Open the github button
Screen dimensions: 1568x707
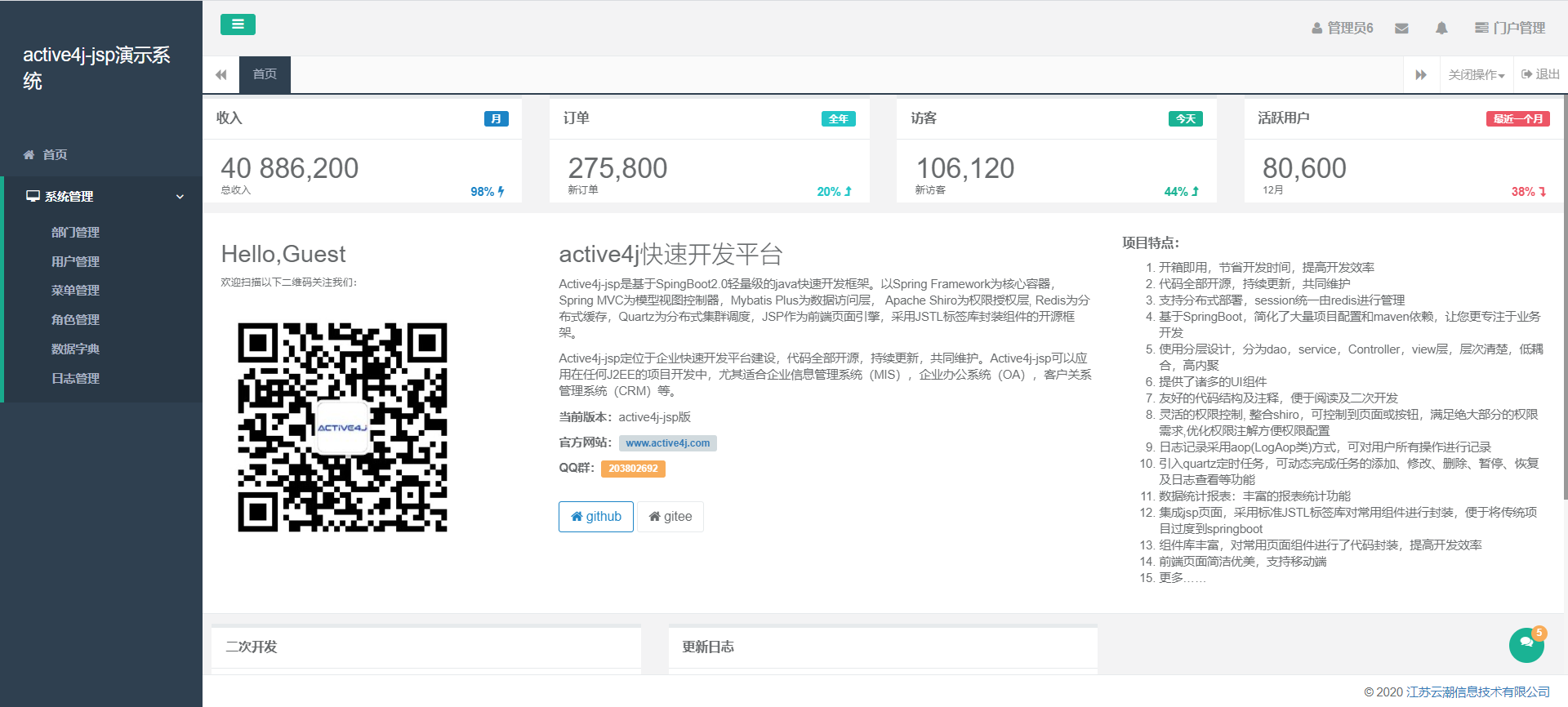[x=596, y=517]
